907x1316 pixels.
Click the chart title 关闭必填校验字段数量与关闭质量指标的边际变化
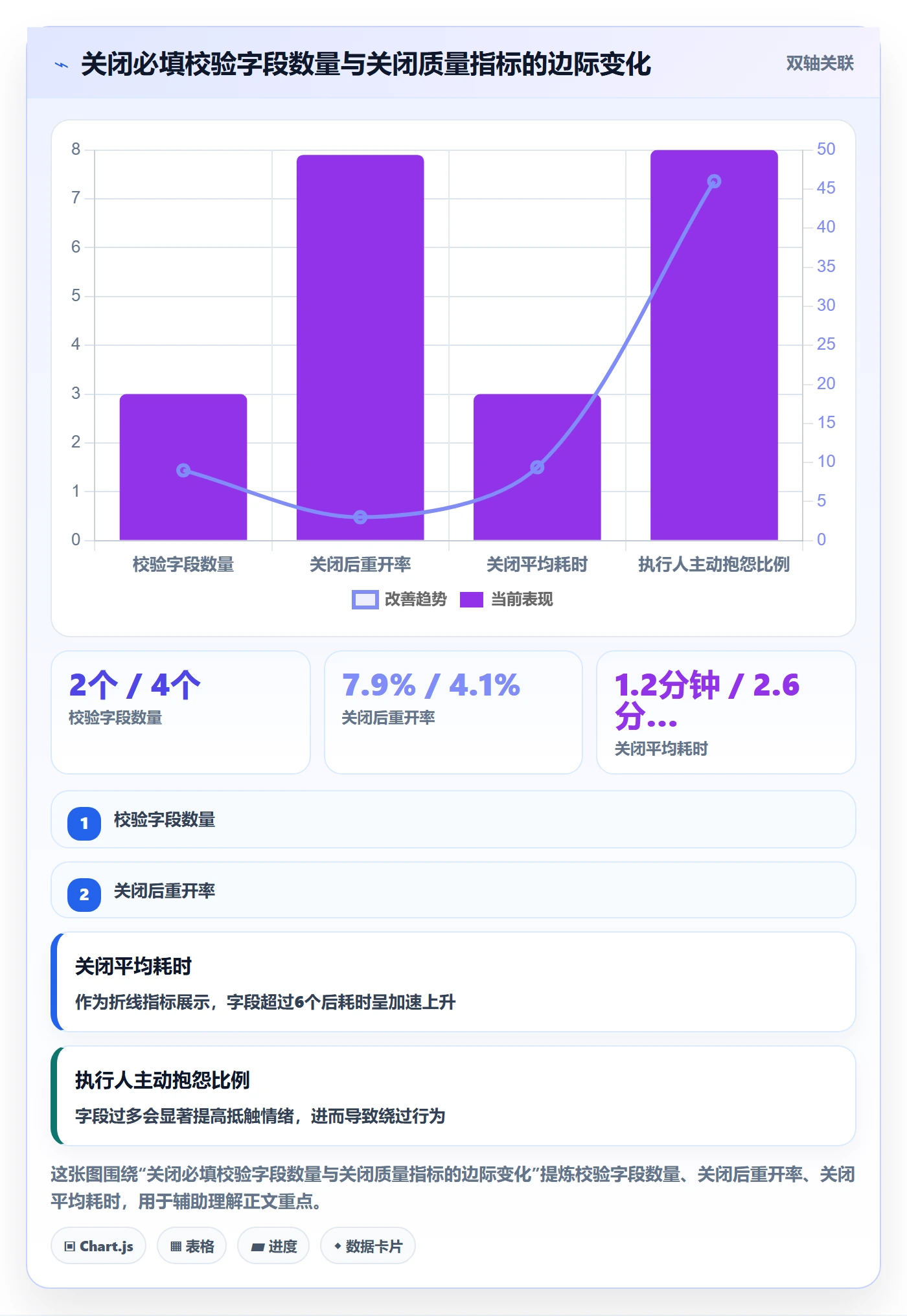coord(366,64)
